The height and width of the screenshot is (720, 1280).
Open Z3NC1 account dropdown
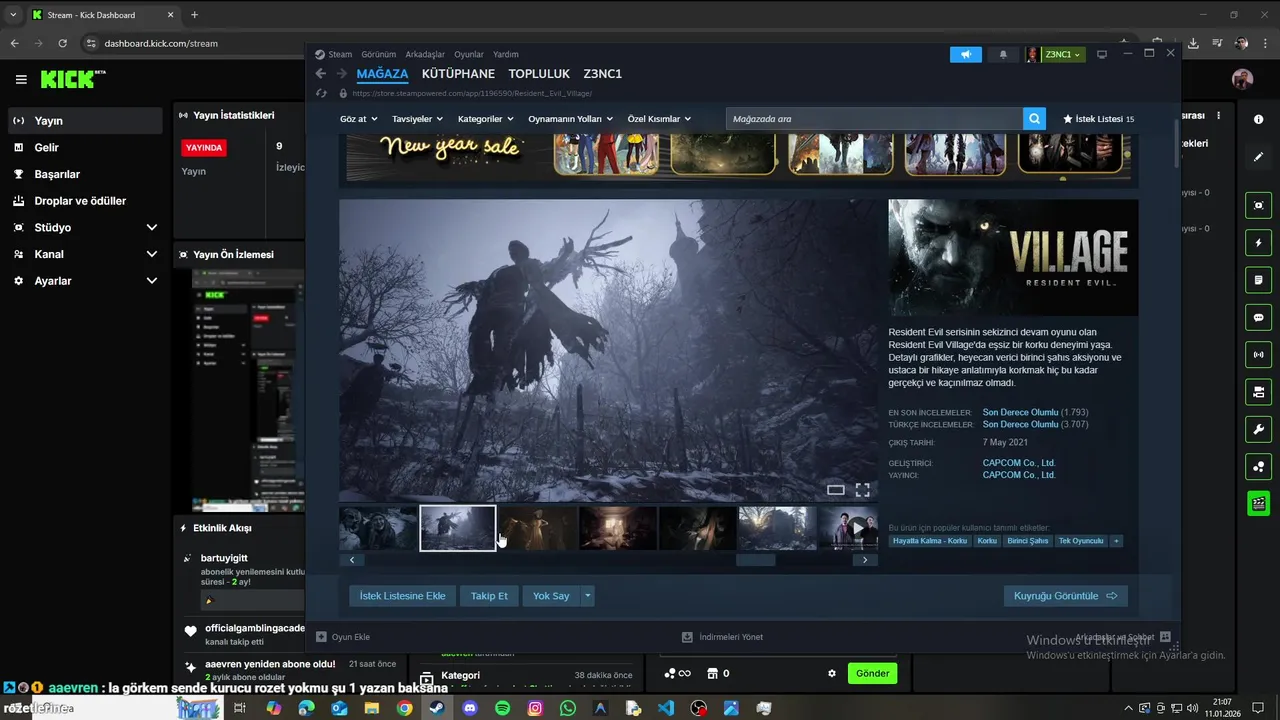click(x=1063, y=54)
